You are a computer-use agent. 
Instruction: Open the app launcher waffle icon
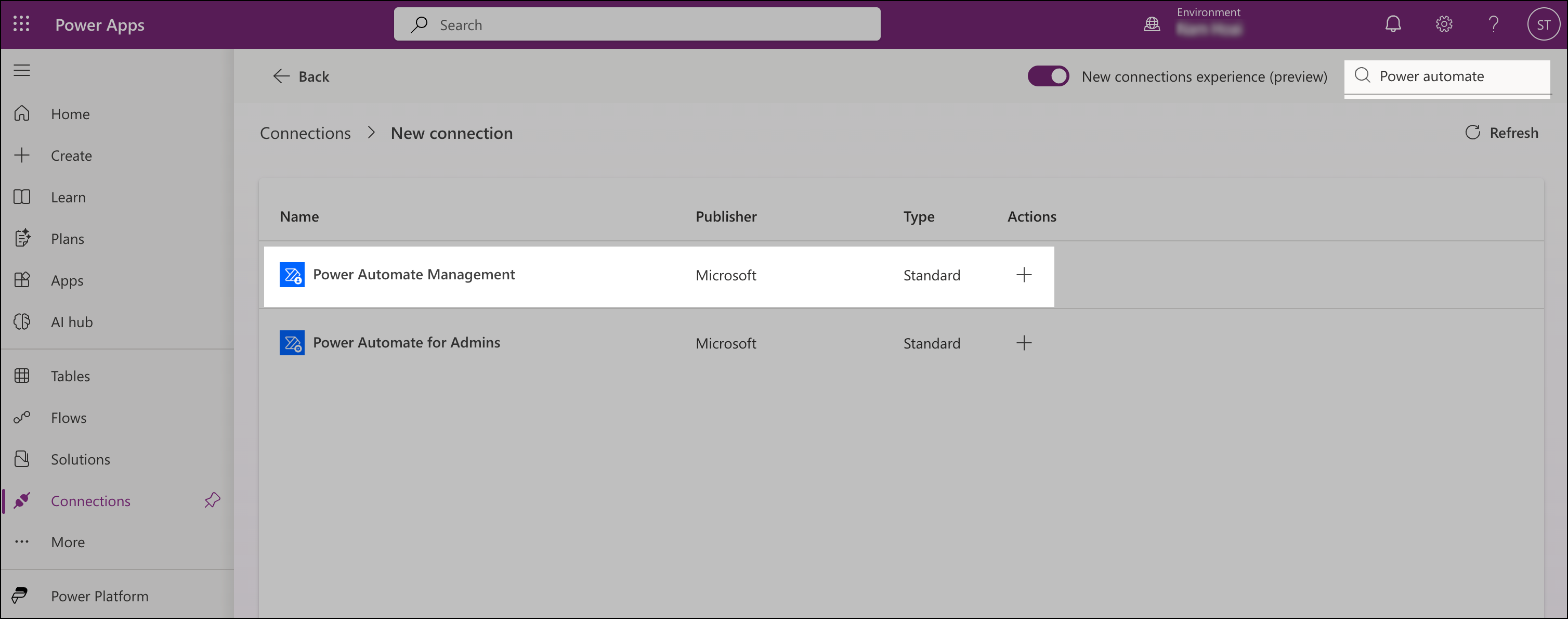pyautogui.click(x=21, y=24)
